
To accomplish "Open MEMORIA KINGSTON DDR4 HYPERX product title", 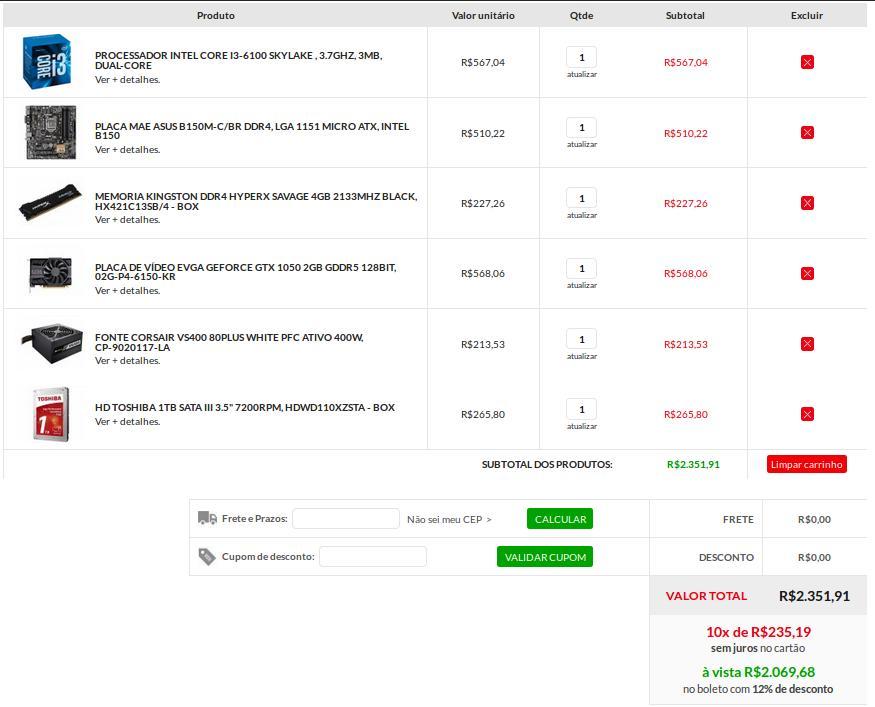I will coord(256,201).
